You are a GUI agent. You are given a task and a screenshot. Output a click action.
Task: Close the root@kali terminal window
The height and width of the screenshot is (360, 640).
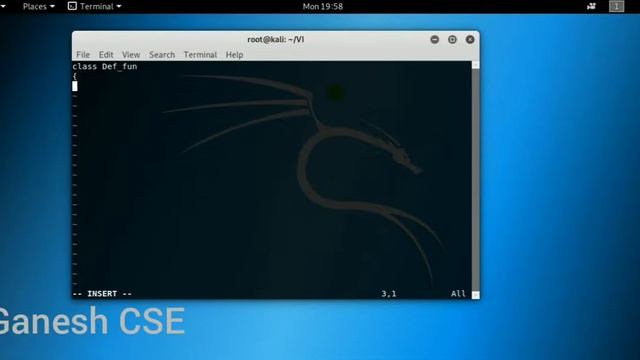470,40
